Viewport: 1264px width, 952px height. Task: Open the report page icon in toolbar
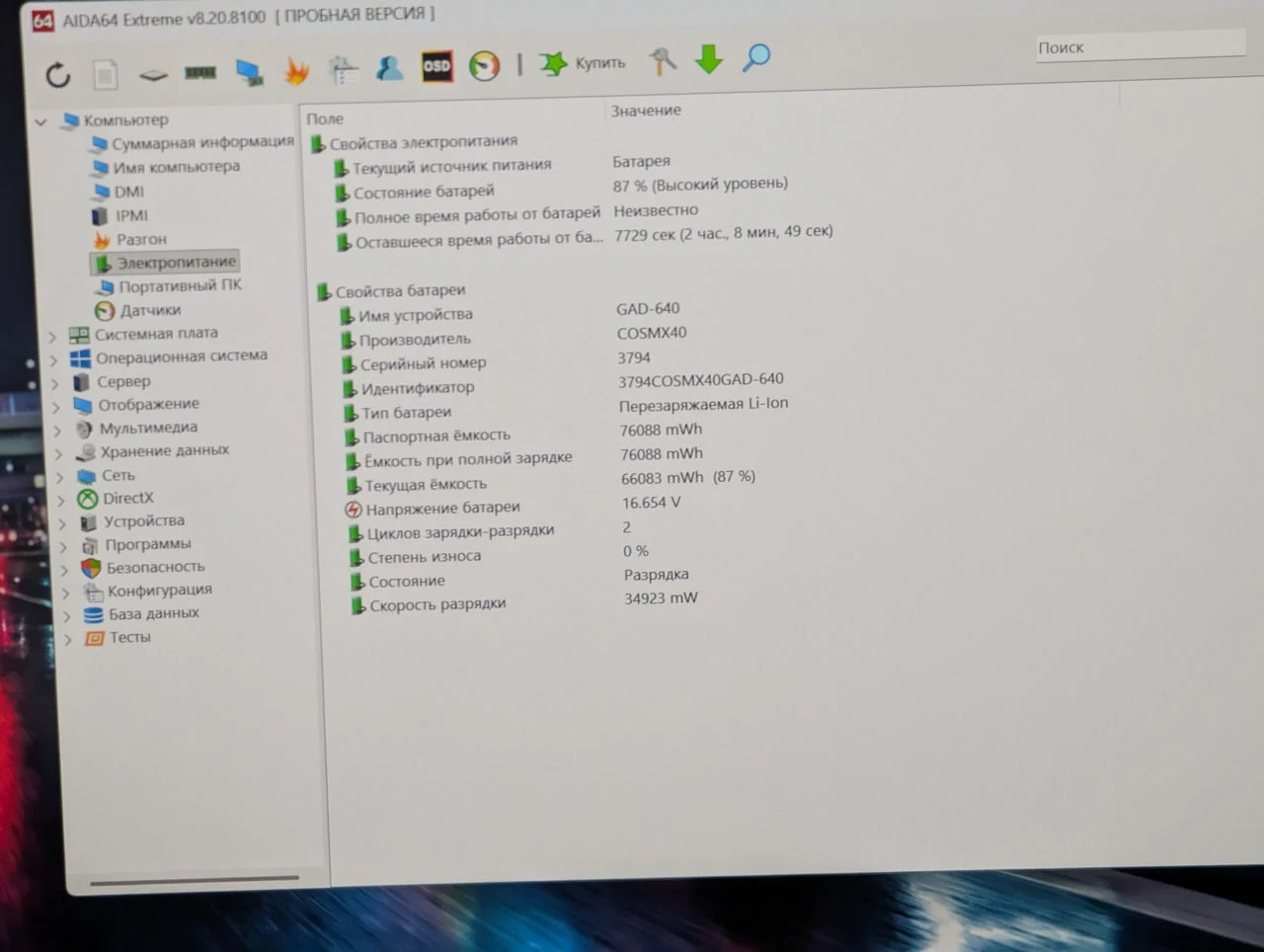click(105, 74)
